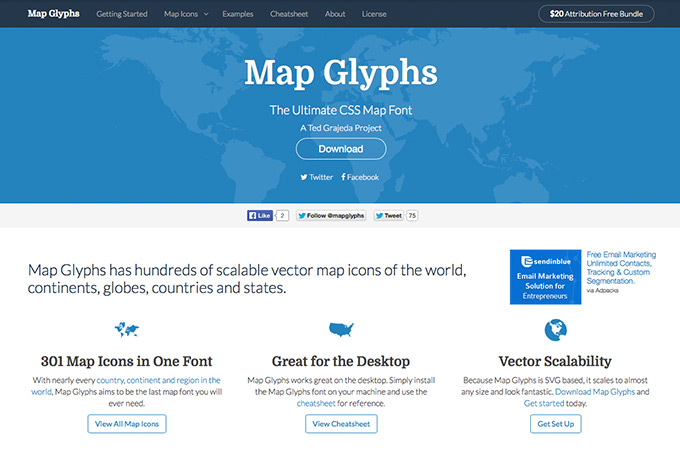Click the Facebook like count of 2
The height and width of the screenshot is (455, 680).
pyautogui.click(x=282, y=216)
